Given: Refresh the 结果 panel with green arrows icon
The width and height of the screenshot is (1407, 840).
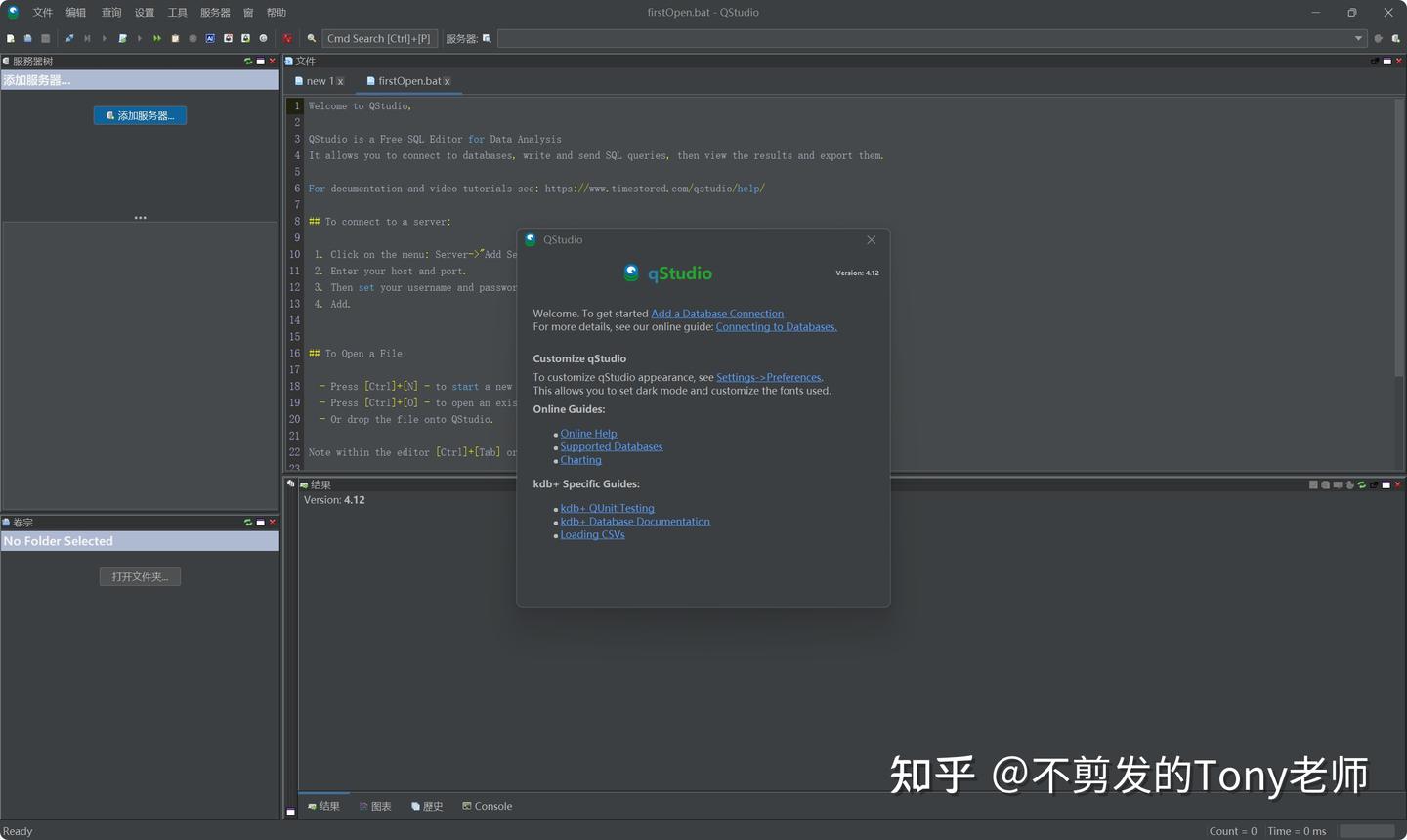Looking at the screenshot, I should coord(1361,483).
